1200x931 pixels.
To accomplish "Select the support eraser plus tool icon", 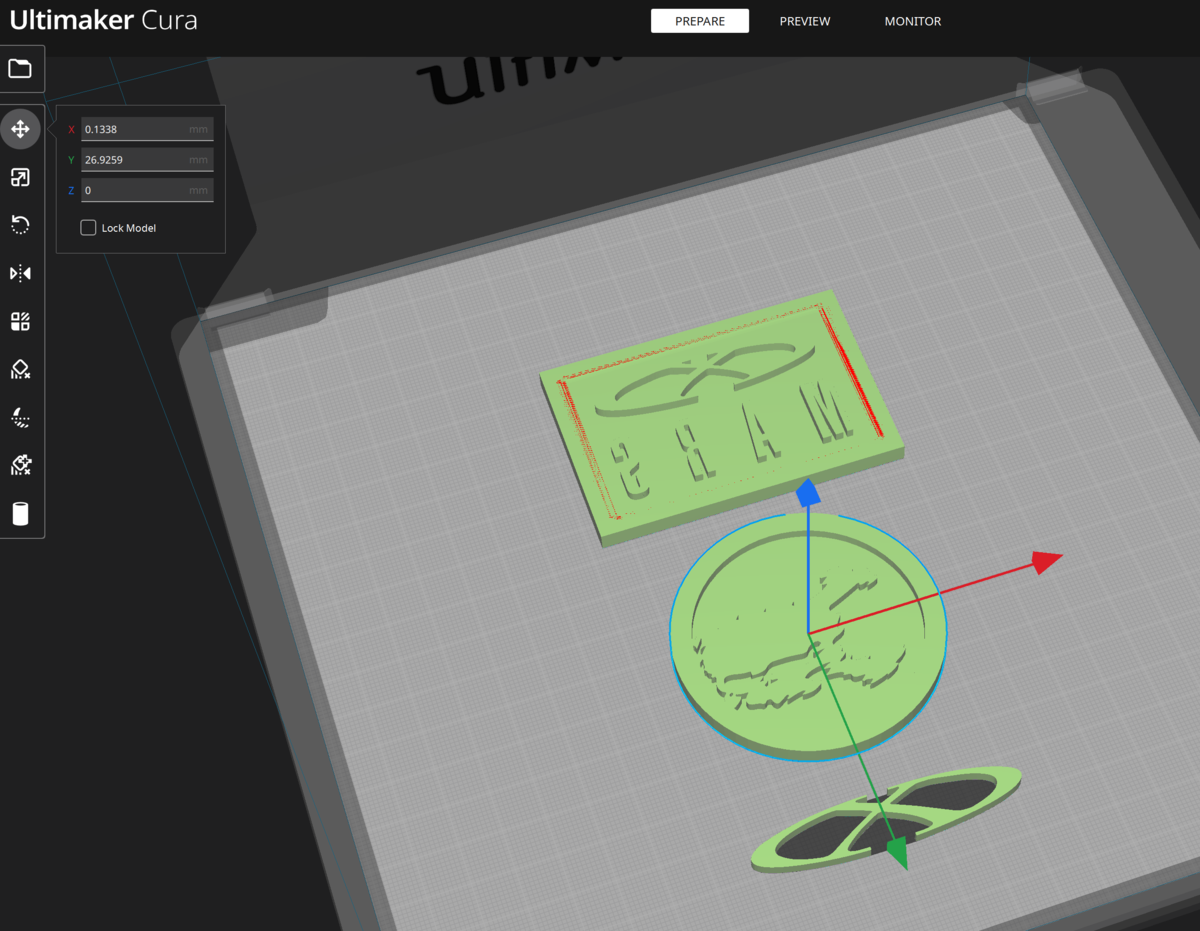I will (x=20, y=465).
